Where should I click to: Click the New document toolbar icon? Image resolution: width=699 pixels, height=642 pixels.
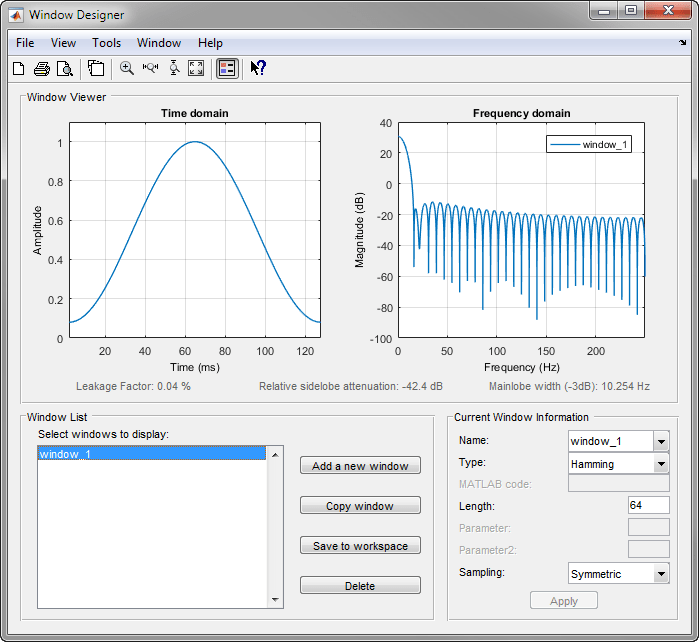coord(19,69)
